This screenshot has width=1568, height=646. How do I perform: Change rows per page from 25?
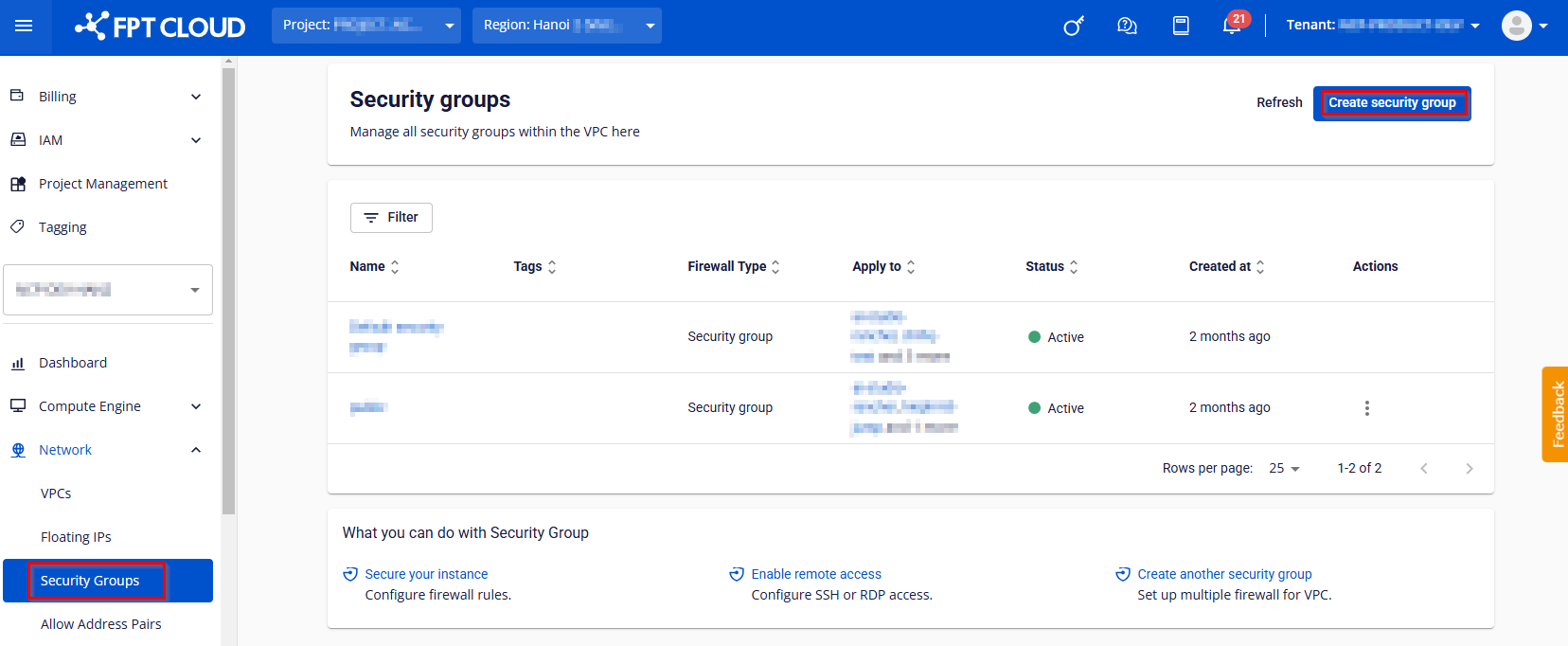coord(1285,469)
